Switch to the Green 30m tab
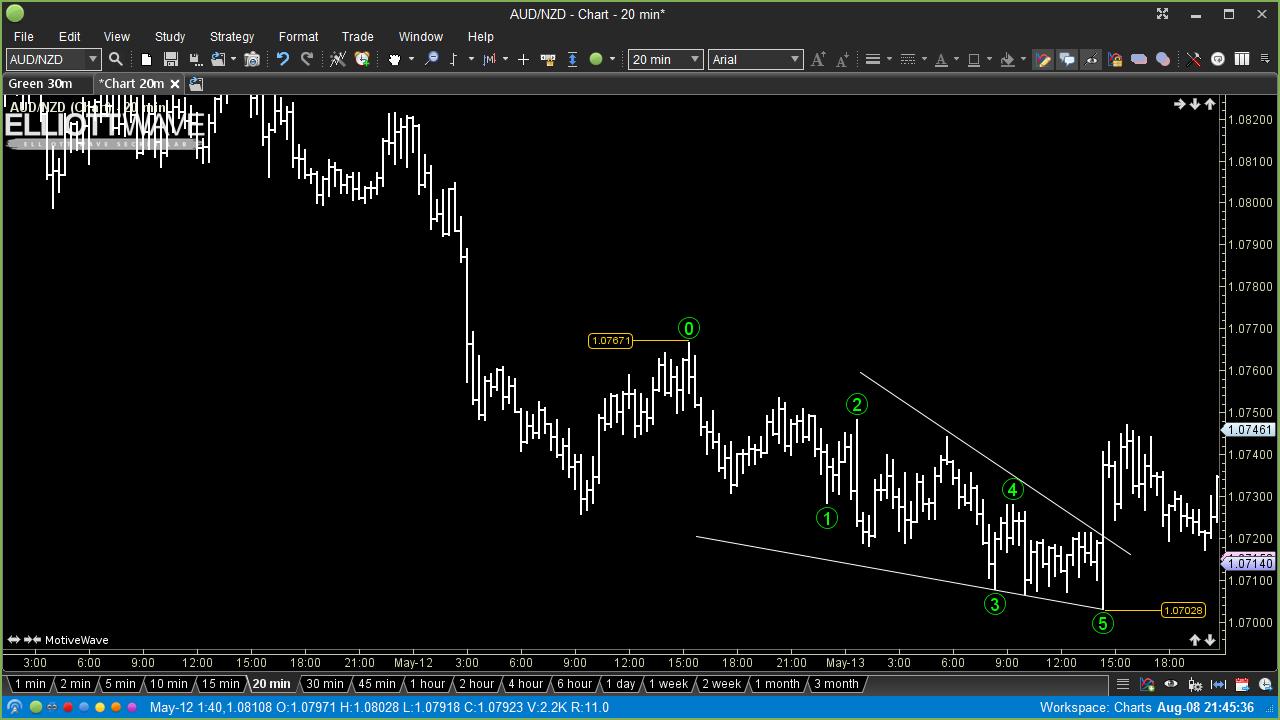This screenshot has height=720, width=1280. 40,83
